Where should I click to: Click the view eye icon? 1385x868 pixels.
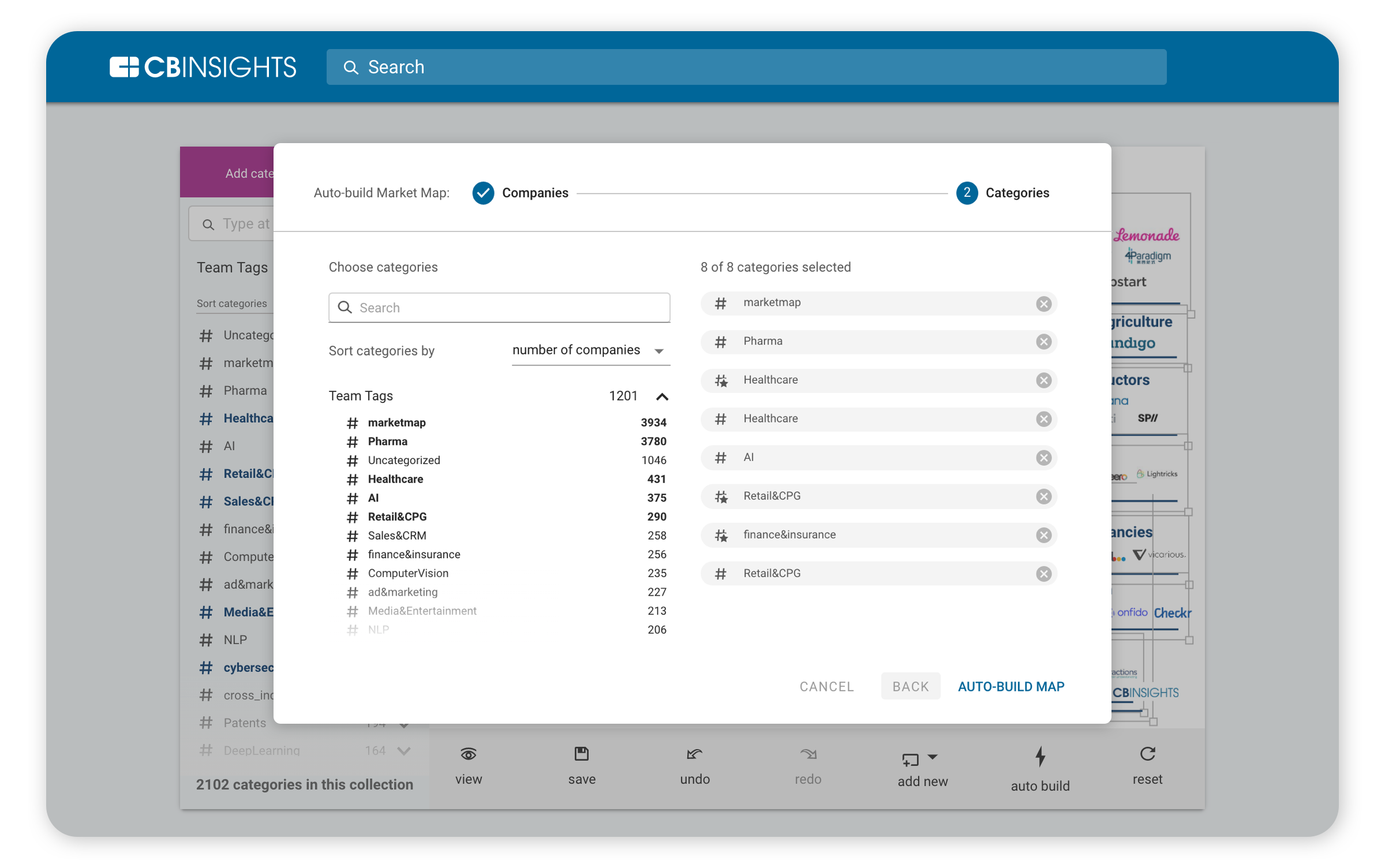pyautogui.click(x=468, y=754)
